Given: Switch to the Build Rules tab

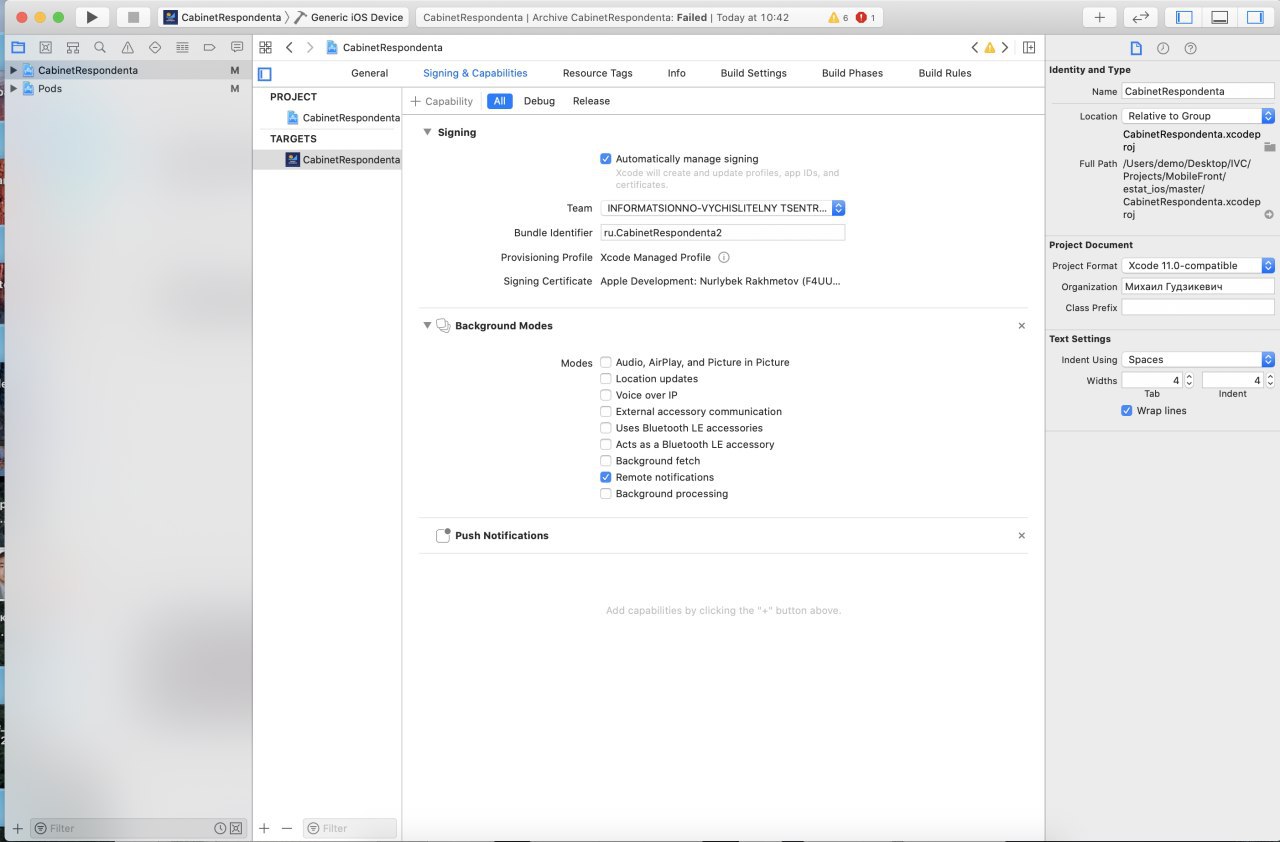Looking at the screenshot, I should click(x=945, y=73).
